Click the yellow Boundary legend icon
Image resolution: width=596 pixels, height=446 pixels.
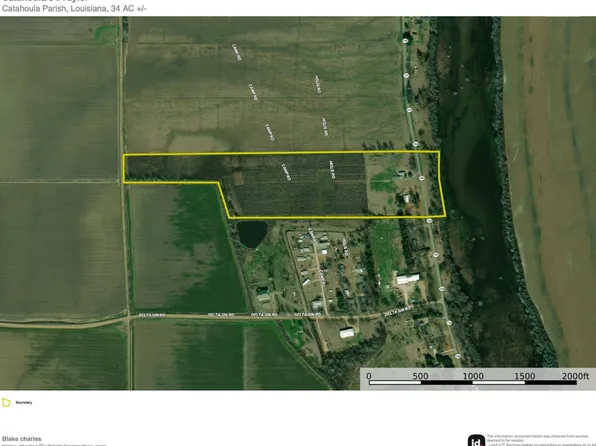click(6, 402)
